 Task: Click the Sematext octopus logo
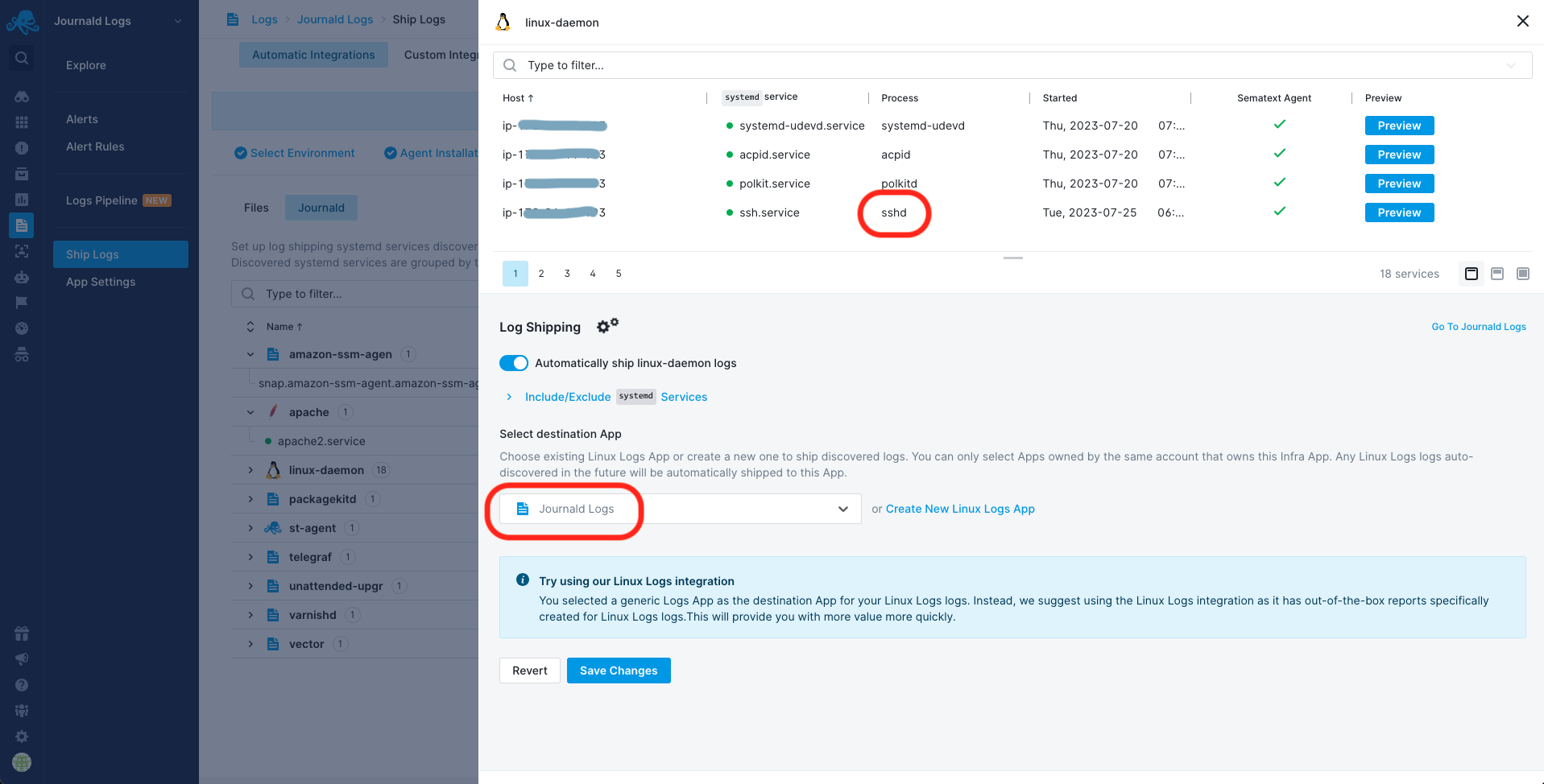coord(22,21)
